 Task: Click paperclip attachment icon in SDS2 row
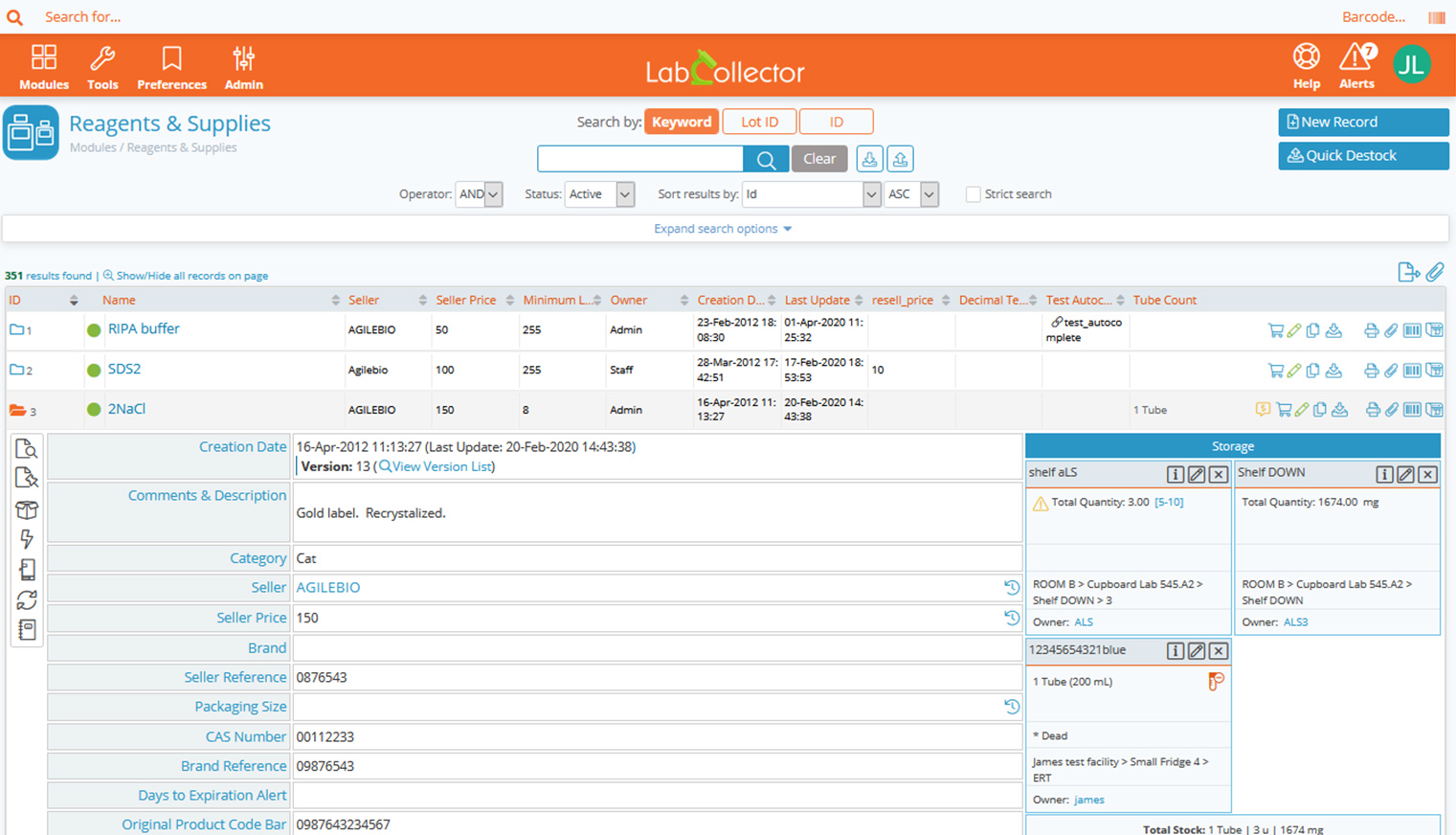1391,371
